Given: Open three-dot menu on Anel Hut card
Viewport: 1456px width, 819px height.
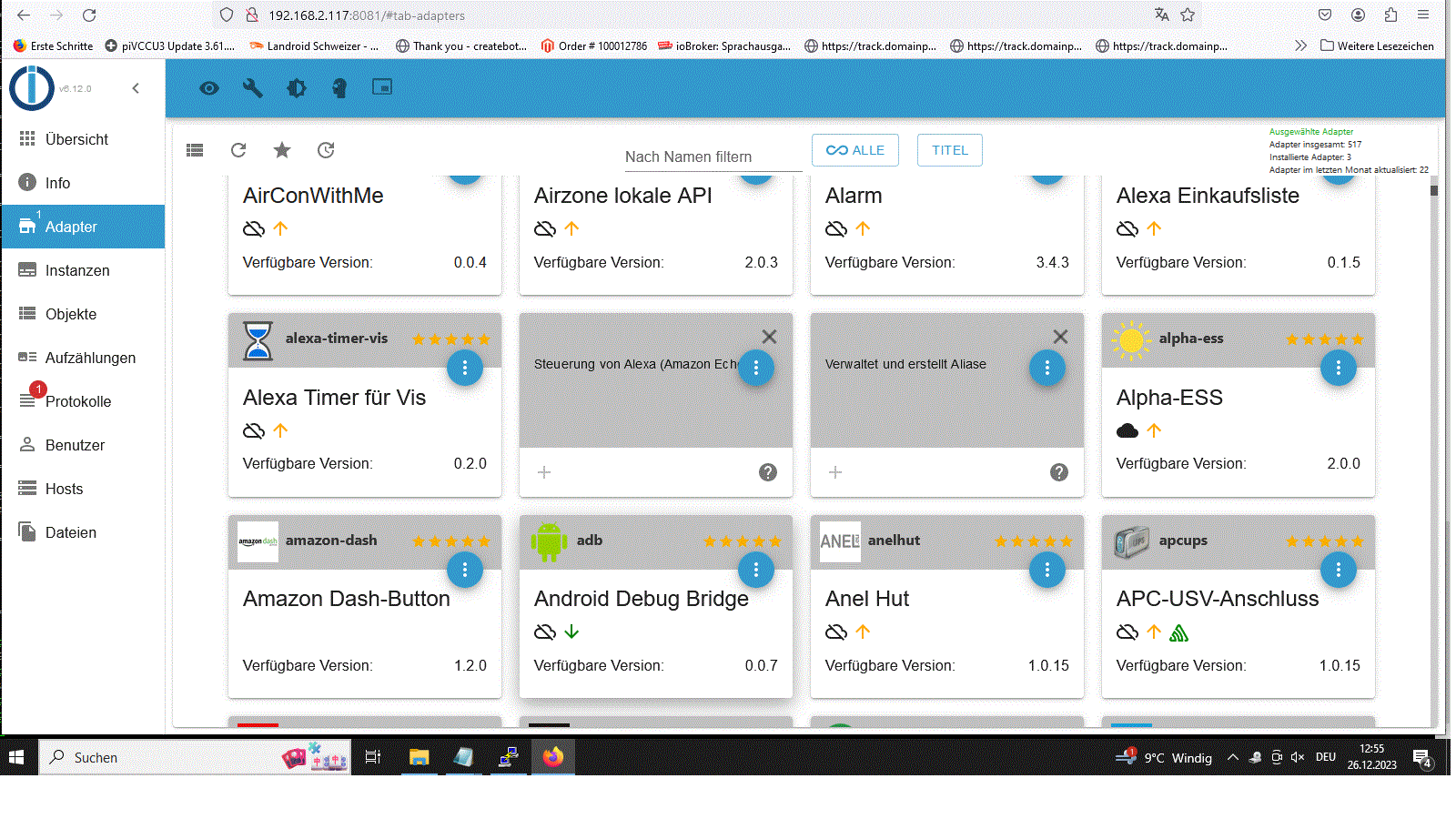Looking at the screenshot, I should (1046, 570).
